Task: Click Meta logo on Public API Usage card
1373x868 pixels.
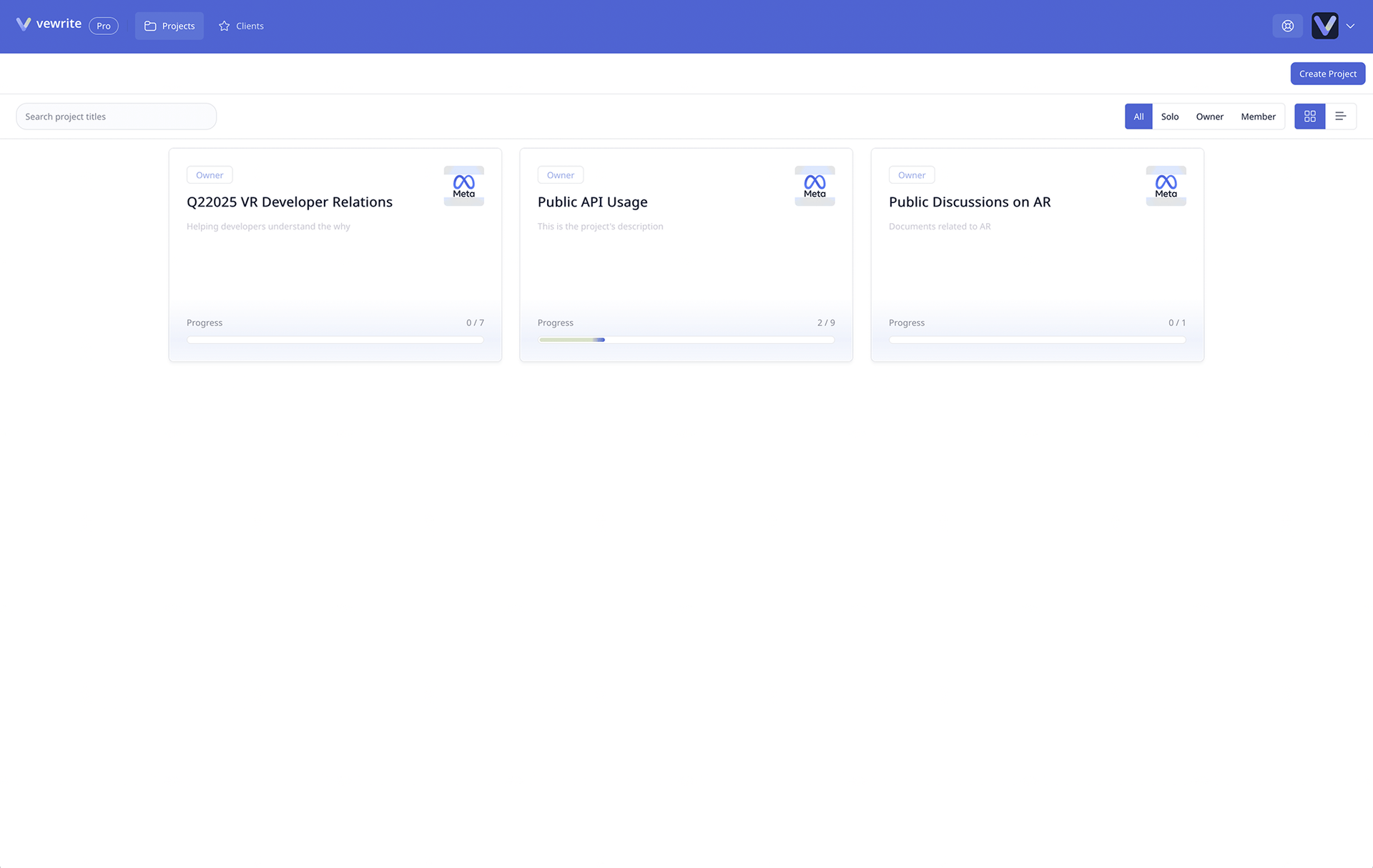Action: (815, 186)
